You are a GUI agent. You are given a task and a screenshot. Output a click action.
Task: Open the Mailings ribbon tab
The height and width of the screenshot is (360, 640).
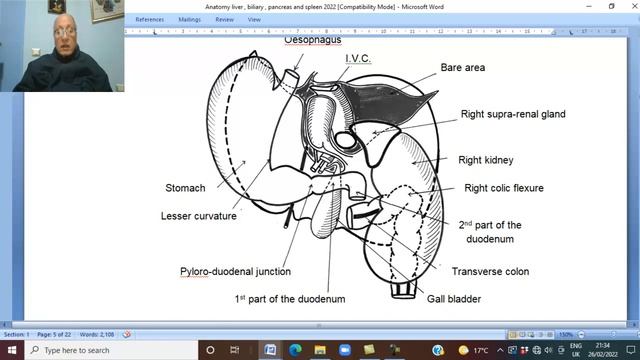(x=189, y=20)
